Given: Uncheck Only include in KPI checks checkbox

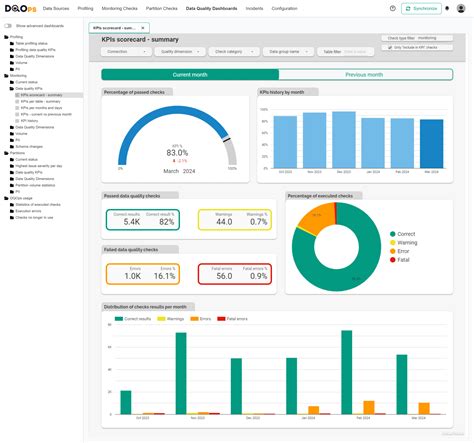Looking at the screenshot, I should click(390, 48).
